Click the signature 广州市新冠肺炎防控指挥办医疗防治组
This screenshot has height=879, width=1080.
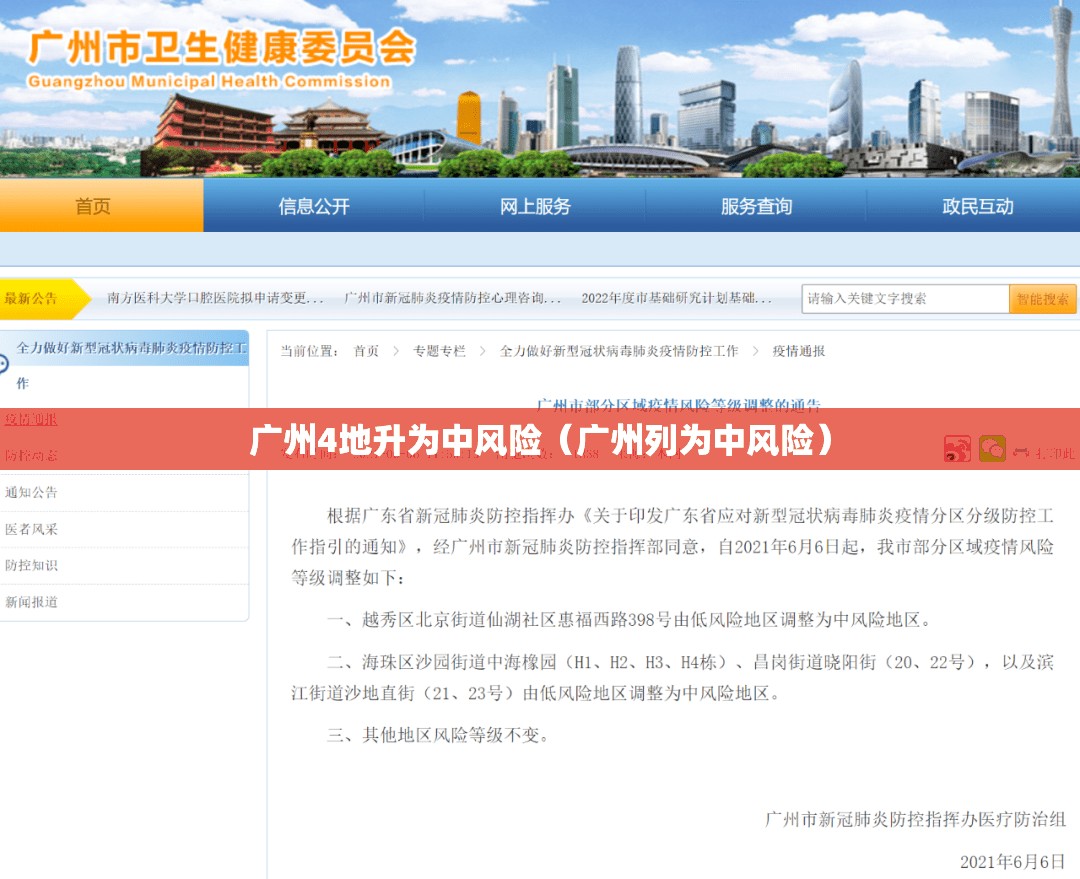coord(915,818)
